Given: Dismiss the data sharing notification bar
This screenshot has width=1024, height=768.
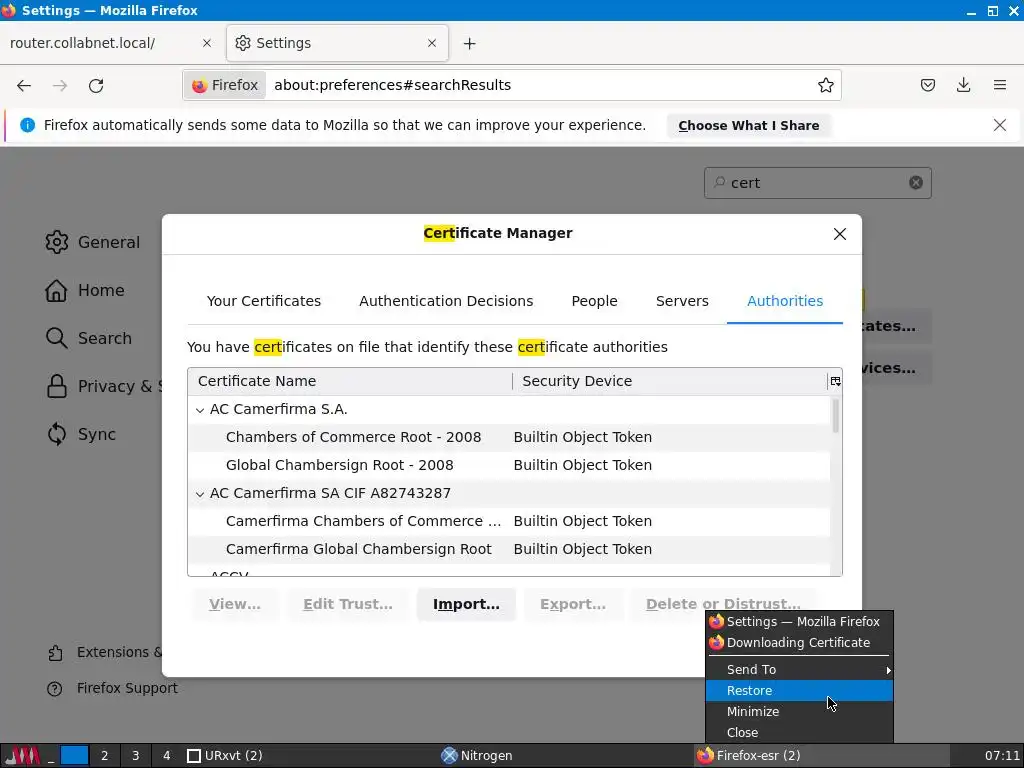Looking at the screenshot, I should click(x=1000, y=125).
